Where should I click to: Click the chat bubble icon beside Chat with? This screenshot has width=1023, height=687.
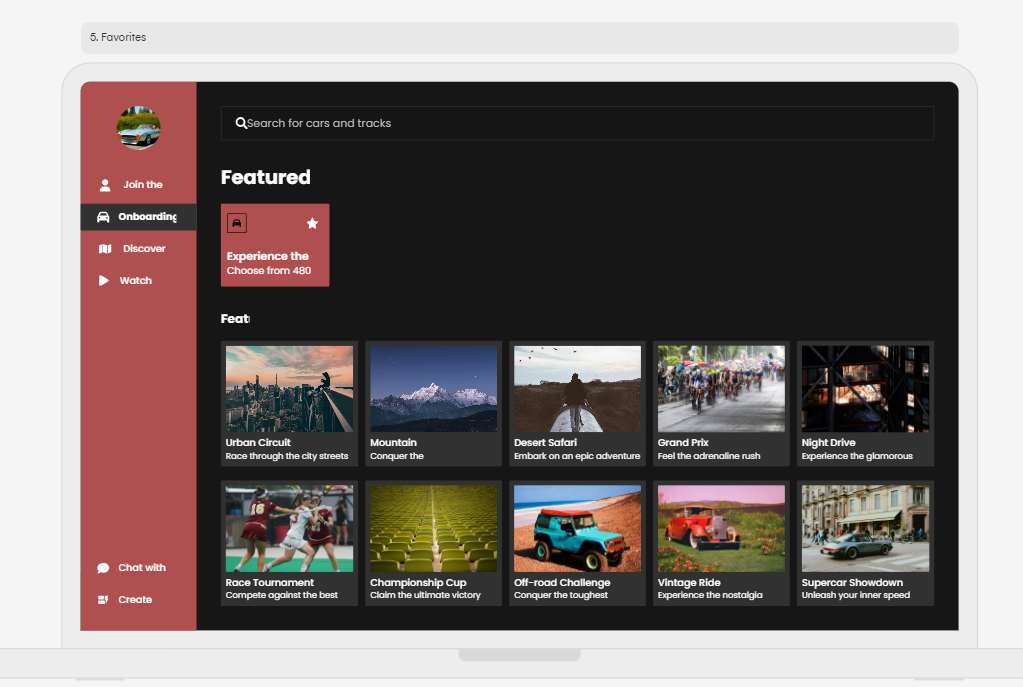[x=103, y=568]
